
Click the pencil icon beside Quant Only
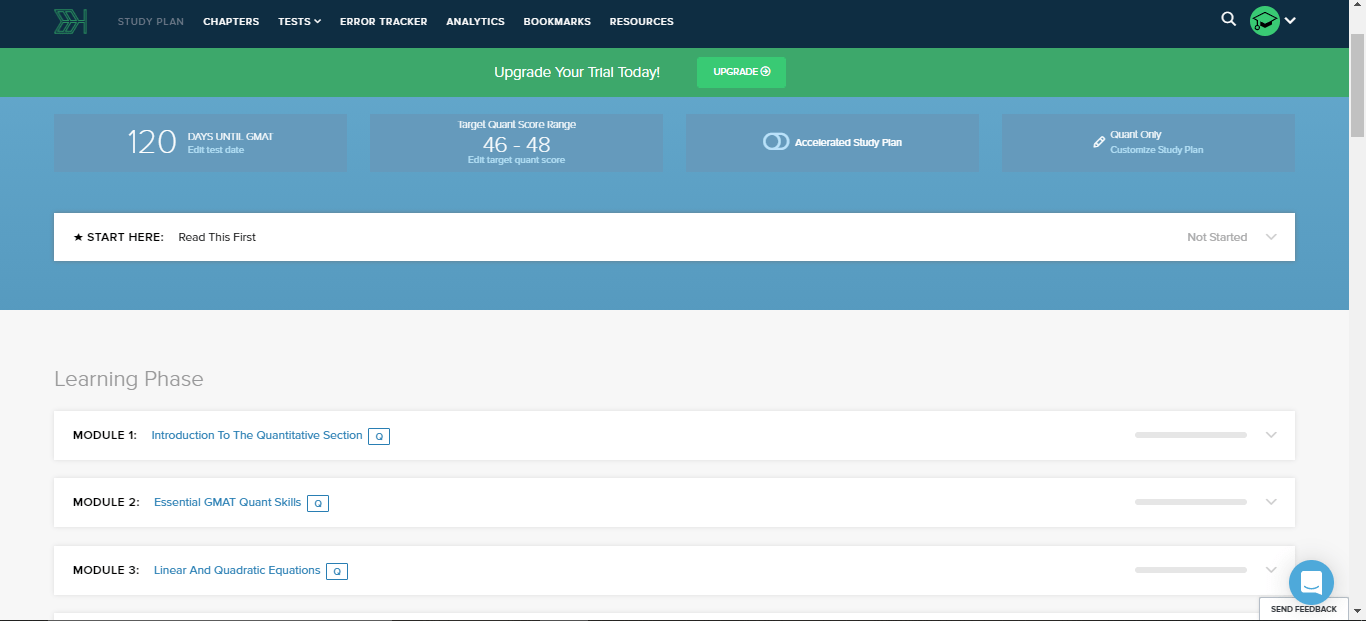(1099, 142)
